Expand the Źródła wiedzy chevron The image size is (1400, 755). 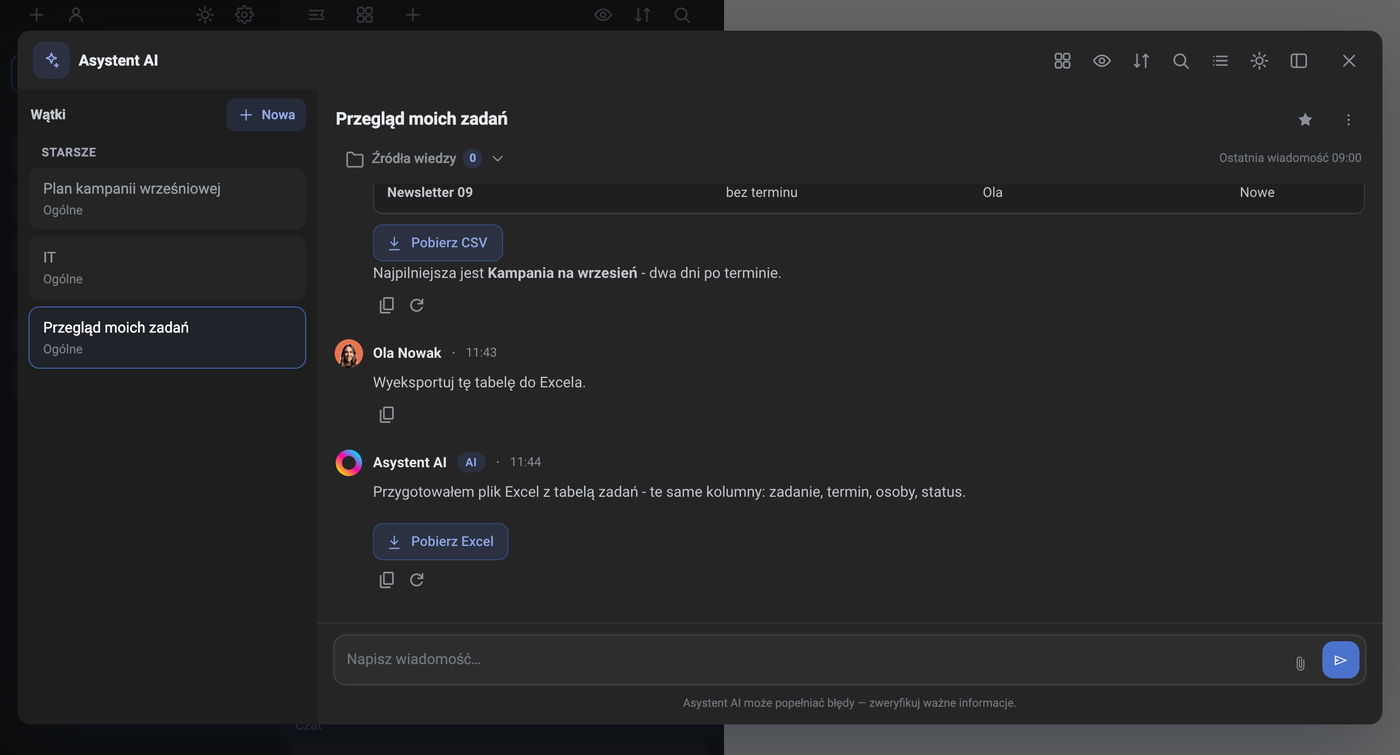497,158
